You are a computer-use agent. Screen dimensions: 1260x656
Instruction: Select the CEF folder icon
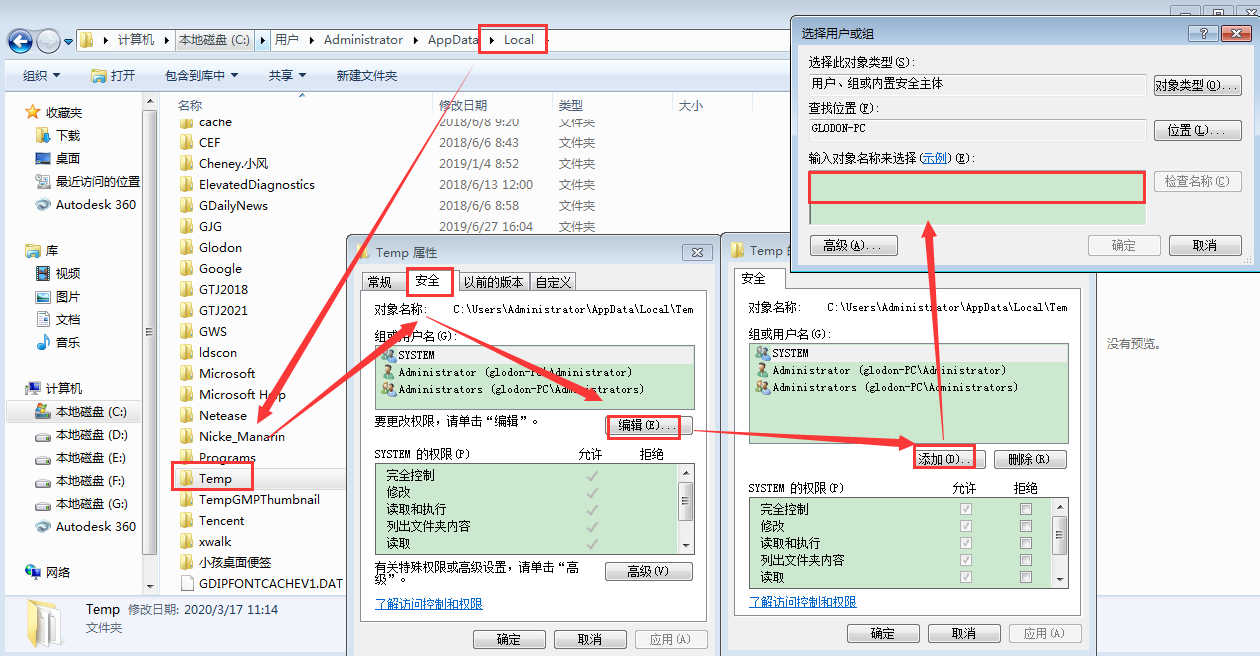click(x=186, y=143)
